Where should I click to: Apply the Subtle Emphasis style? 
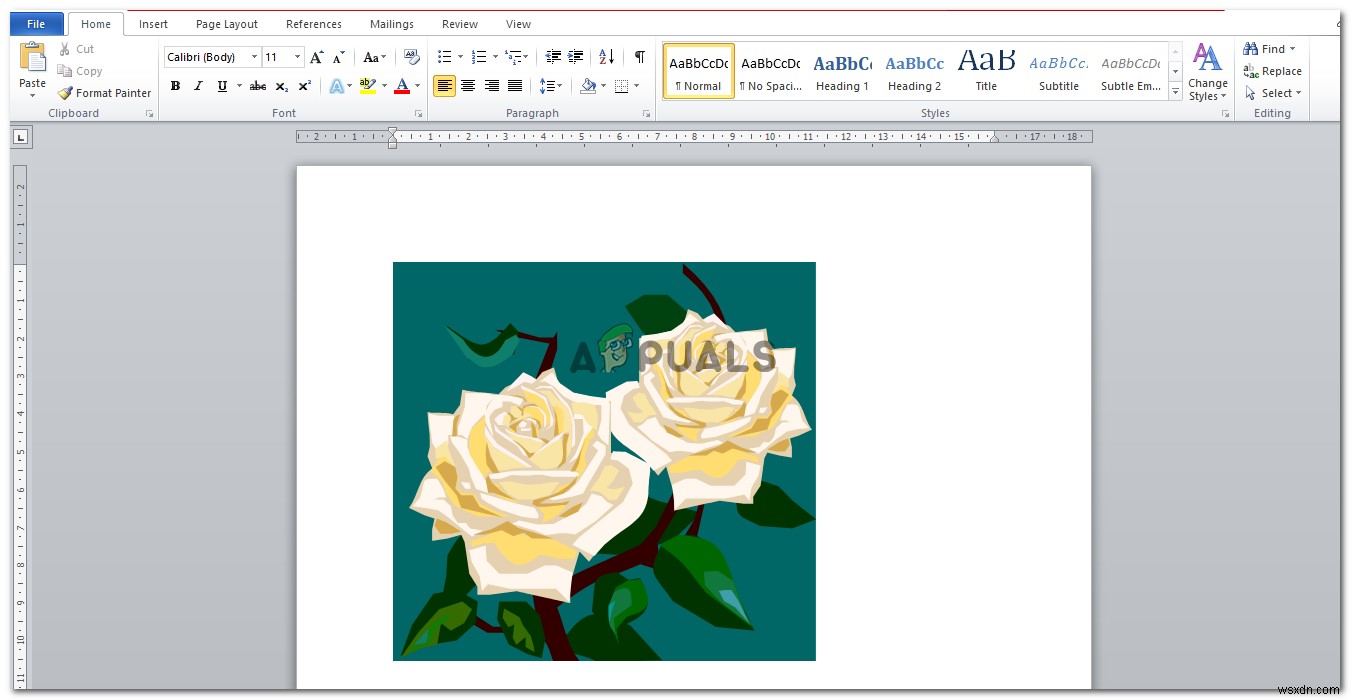[1130, 72]
